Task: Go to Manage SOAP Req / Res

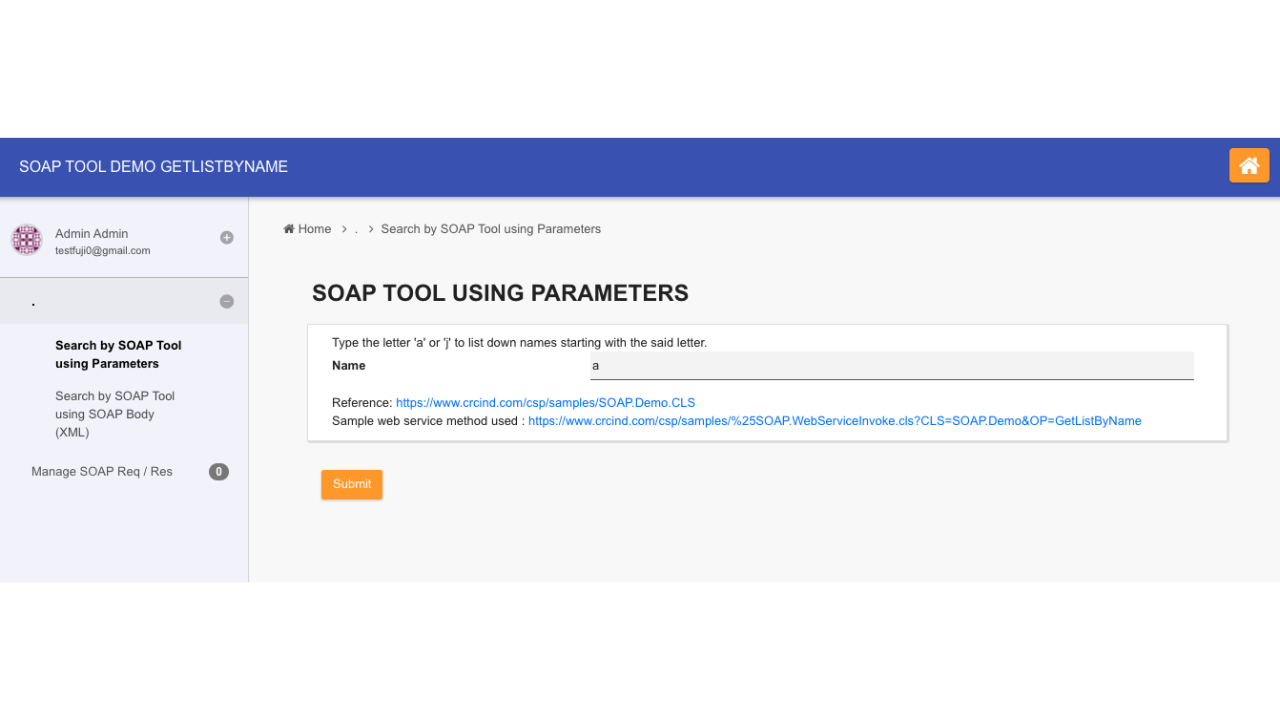Action: (x=102, y=472)
